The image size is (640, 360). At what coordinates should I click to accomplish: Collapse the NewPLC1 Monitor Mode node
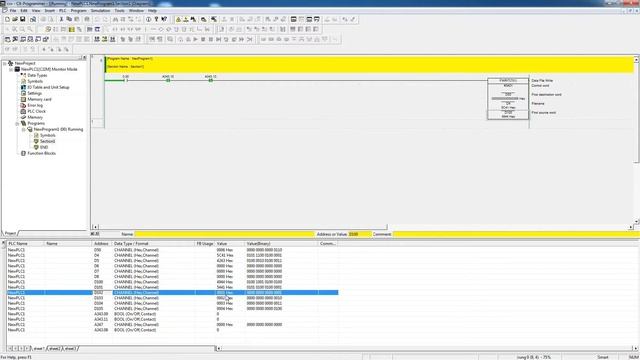pyautogui.click(x=11, y=70)
